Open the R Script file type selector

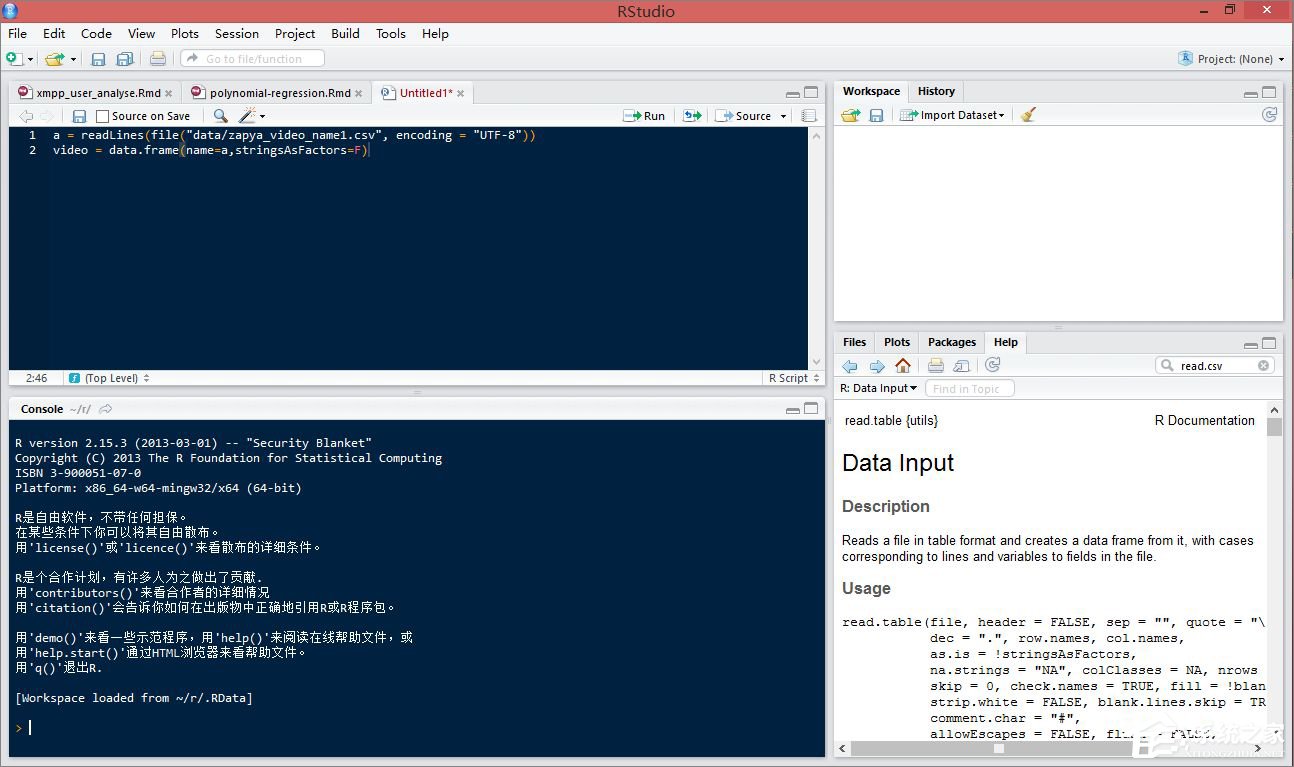(794, 378)
